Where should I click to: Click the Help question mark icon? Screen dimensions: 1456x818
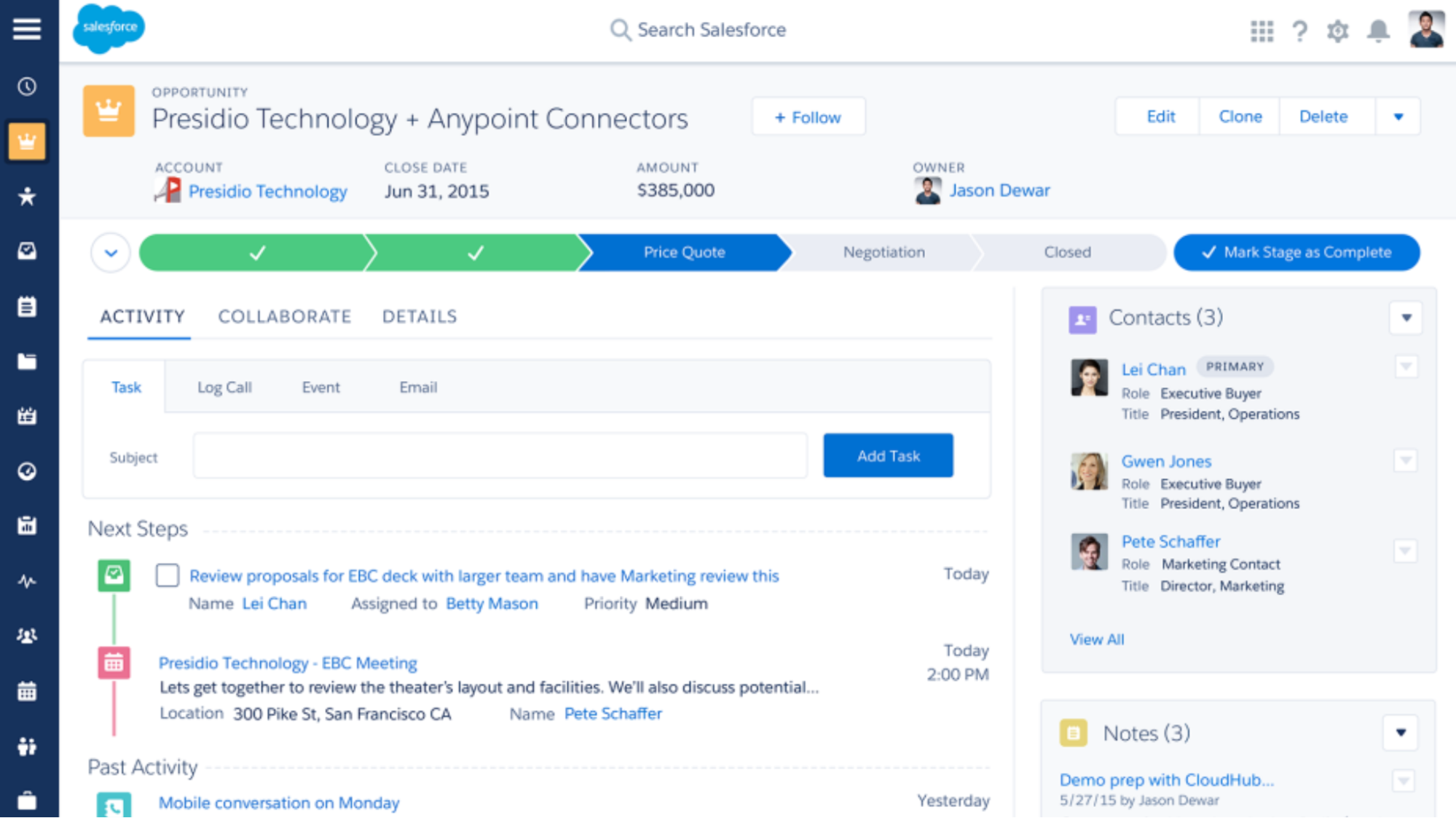(x=1300, y=30)
